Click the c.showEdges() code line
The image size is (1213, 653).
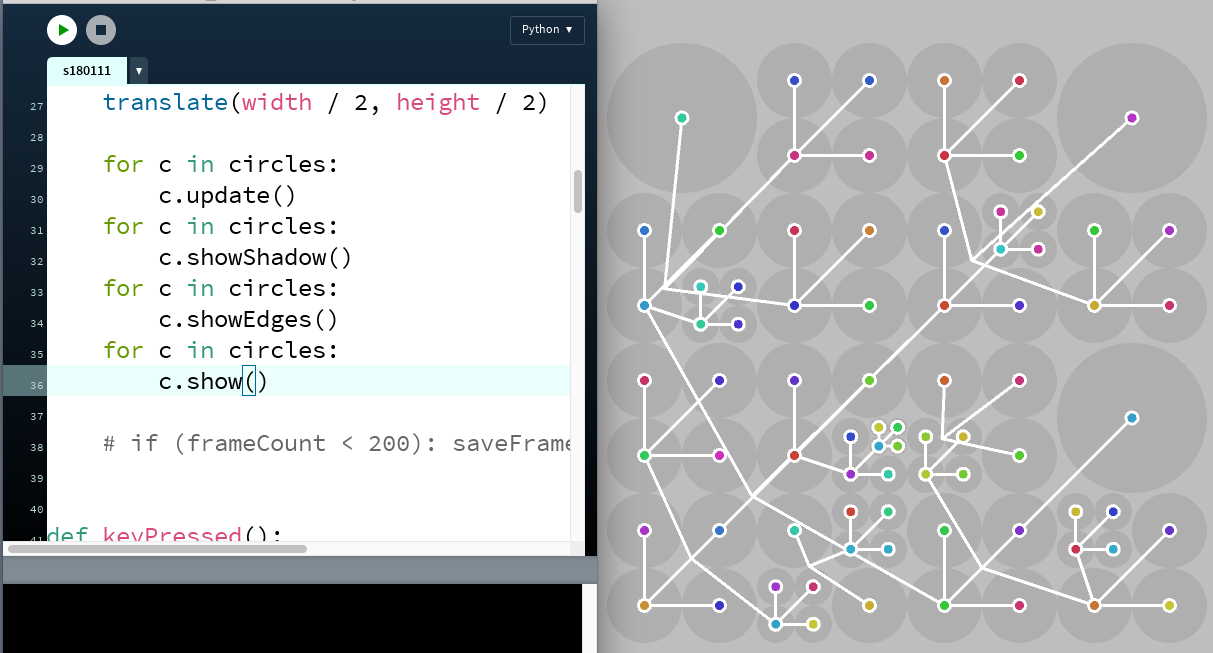point(247,319)
